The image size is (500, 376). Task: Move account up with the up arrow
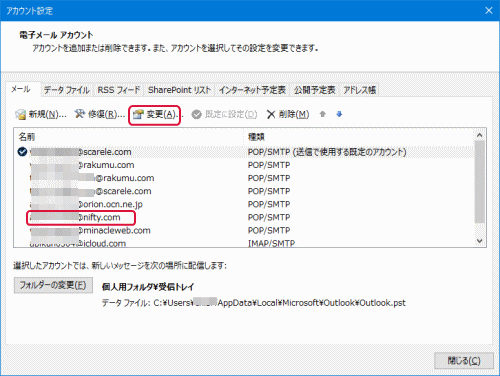322,114
